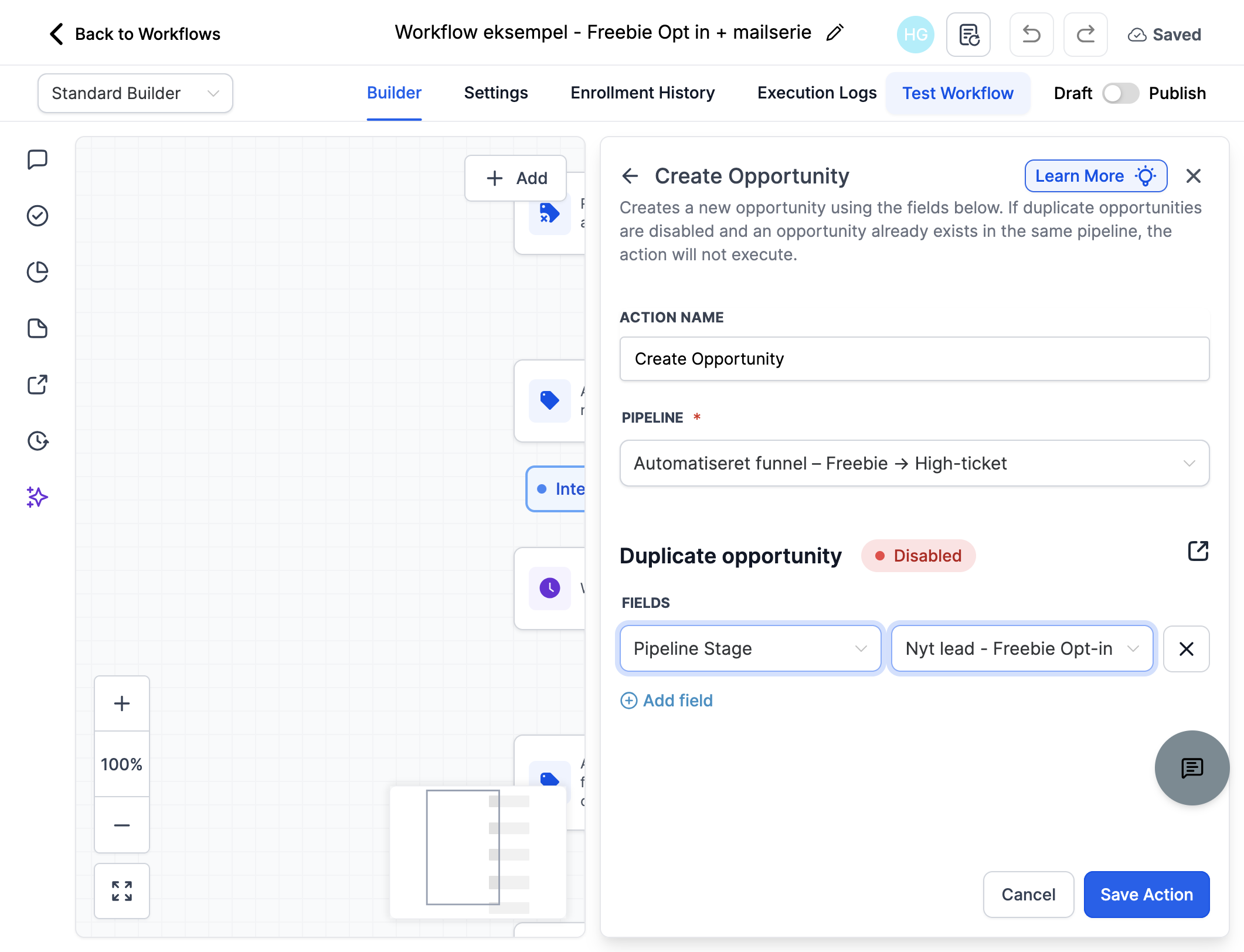The width and height of the screenshot is (1244, 952).
Task: Toggle the Draft/Publish switch
Action: click(1120, 93)
